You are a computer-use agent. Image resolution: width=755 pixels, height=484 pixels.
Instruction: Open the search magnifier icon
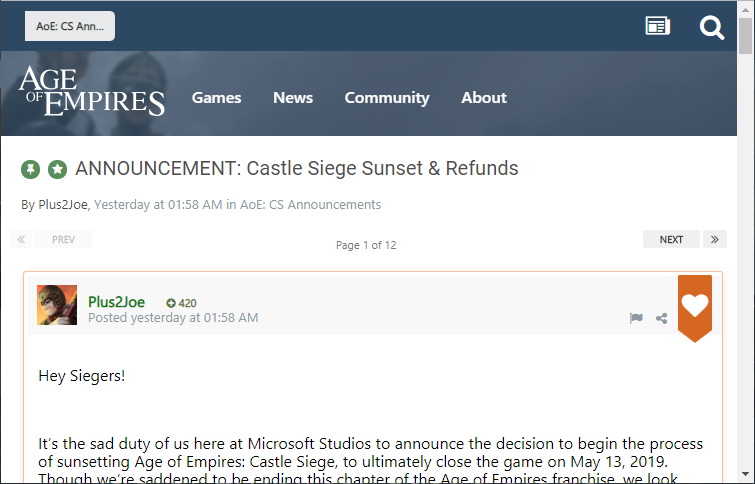click(x=712, y=27)
